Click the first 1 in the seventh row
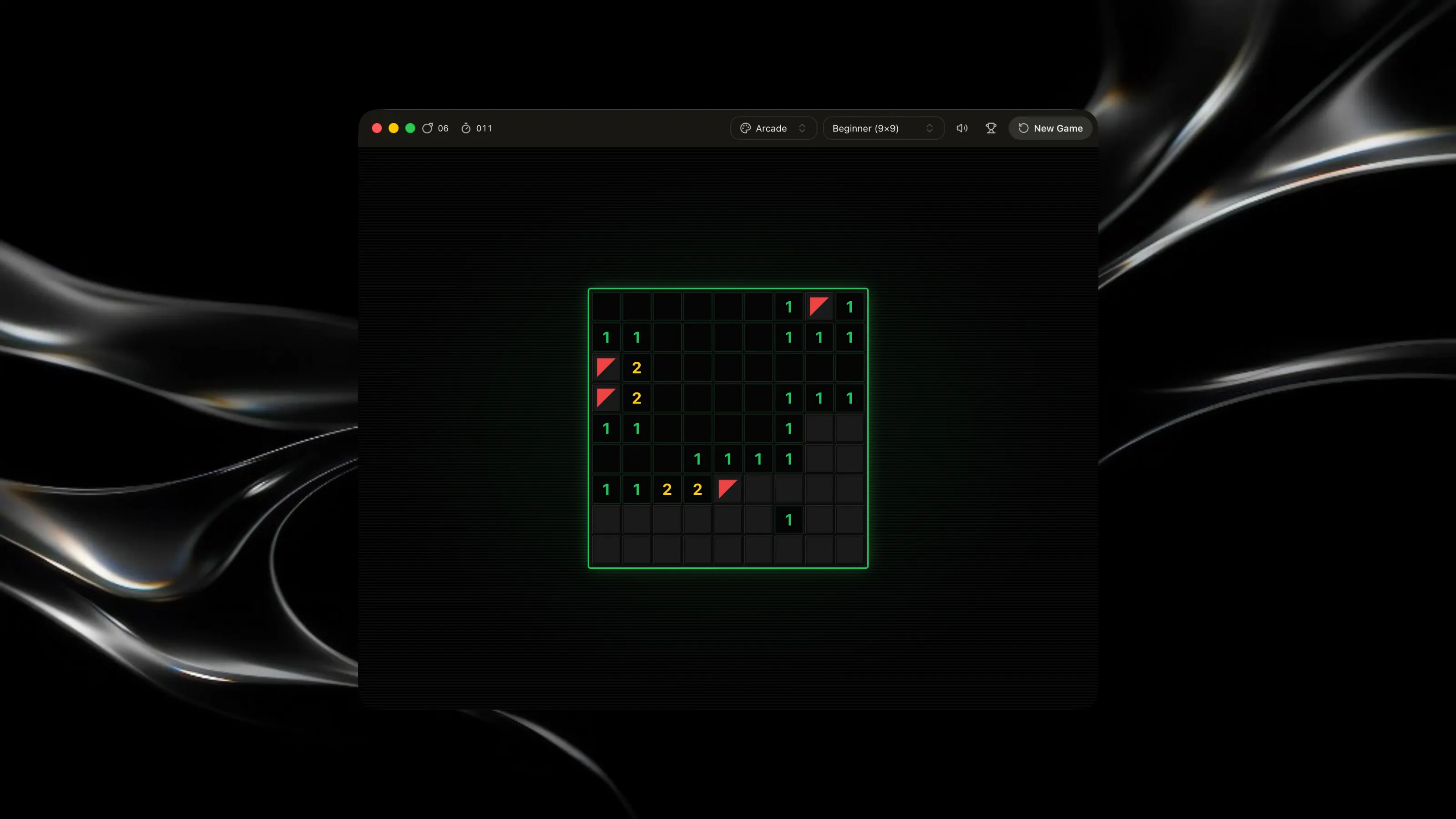 (x=606, y=489)
